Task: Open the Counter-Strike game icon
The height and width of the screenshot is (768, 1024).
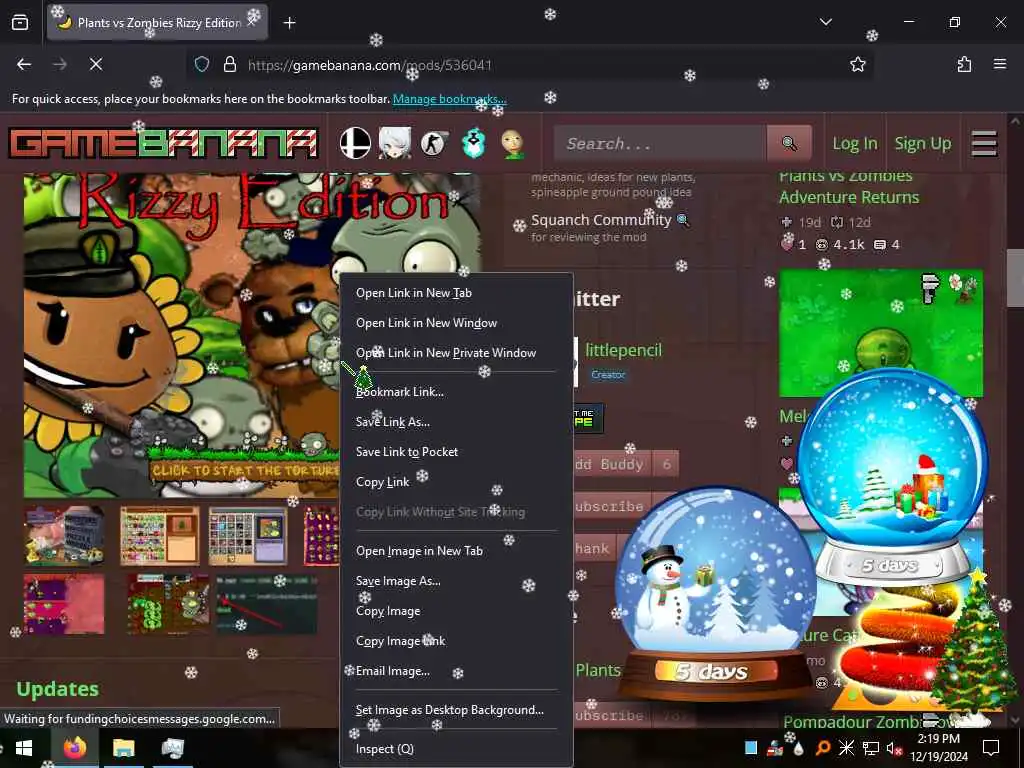Action: pyautogui.click(x=434, y=143)
